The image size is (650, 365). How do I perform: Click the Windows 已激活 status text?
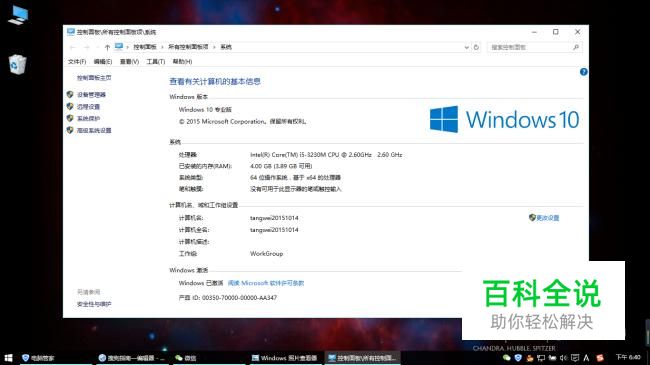pyautogui.click(x=201, y=283)
